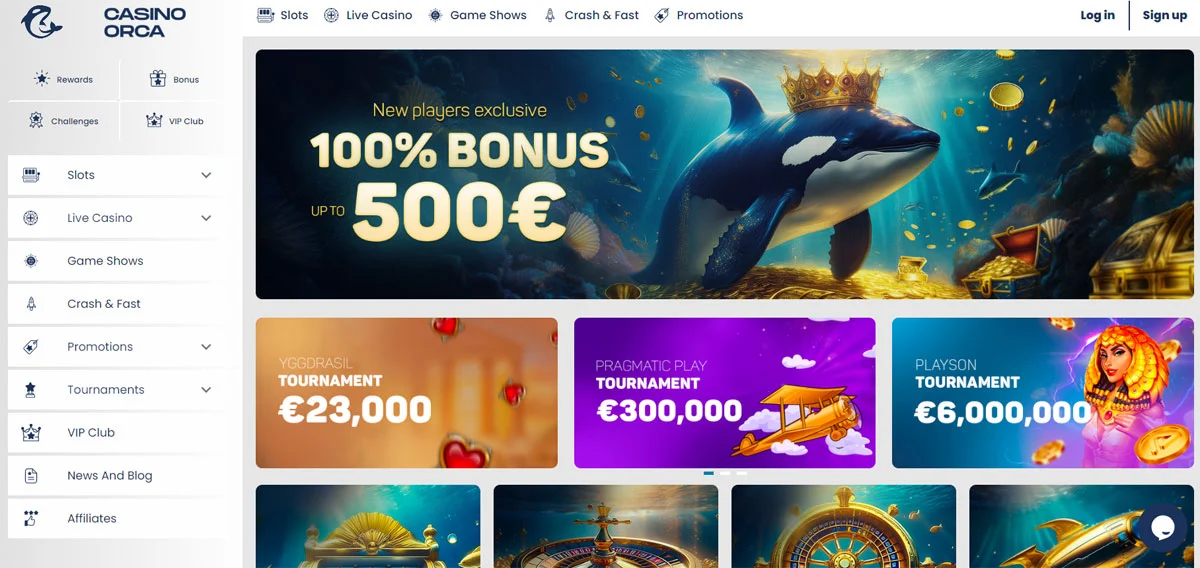The image size is (1200, 568).
Task: Expand the Promotions sidebar chevron
Action: [206, 347]
